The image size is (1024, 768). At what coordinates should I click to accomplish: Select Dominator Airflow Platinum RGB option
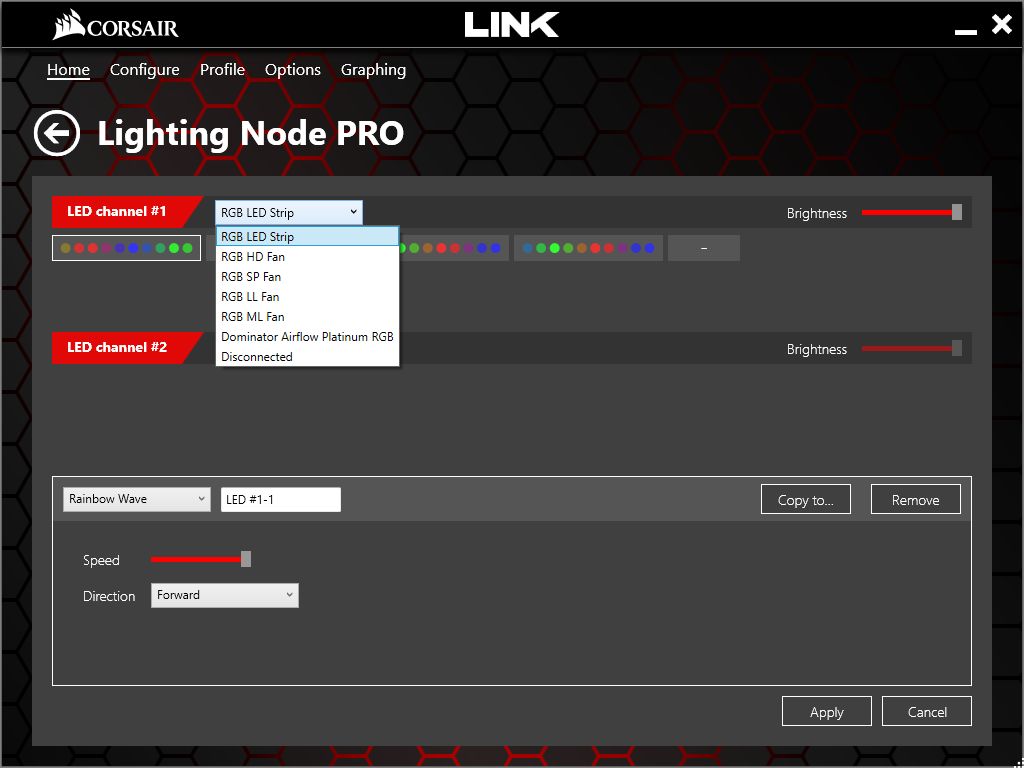tap(307, 337)
